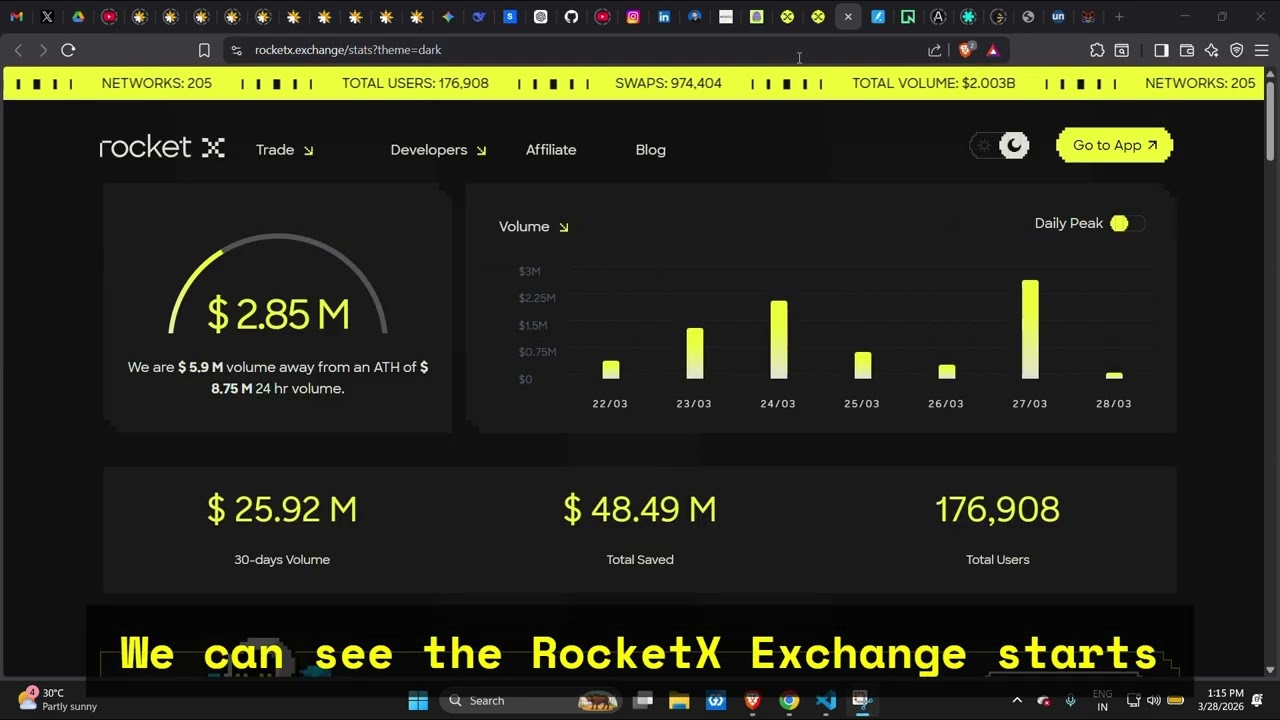Click the microphone icon in system tray
Screen dimensions: 1280x720
pyautogui.click(x=1071, y=701)
